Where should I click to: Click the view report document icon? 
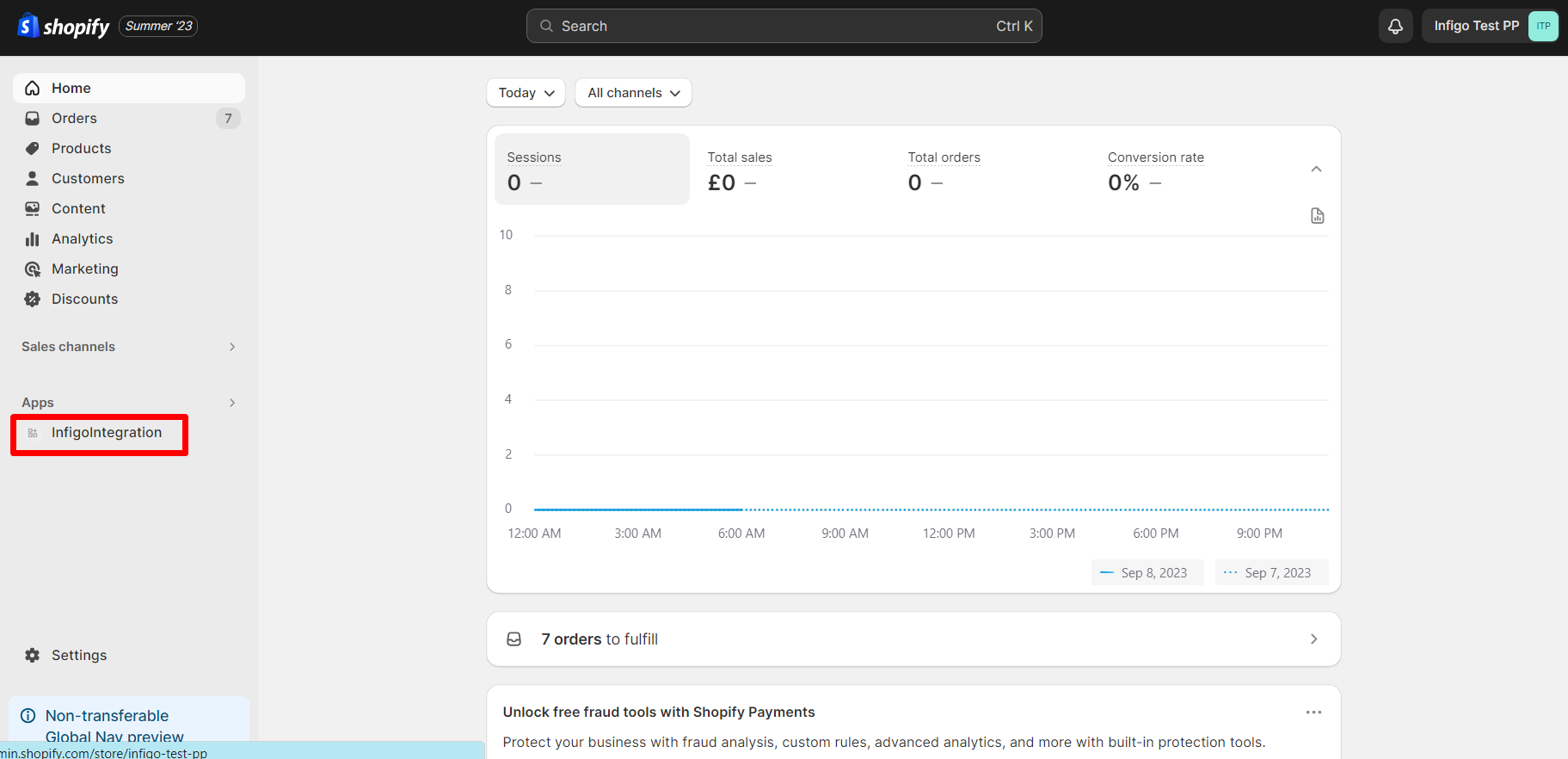1317,216
